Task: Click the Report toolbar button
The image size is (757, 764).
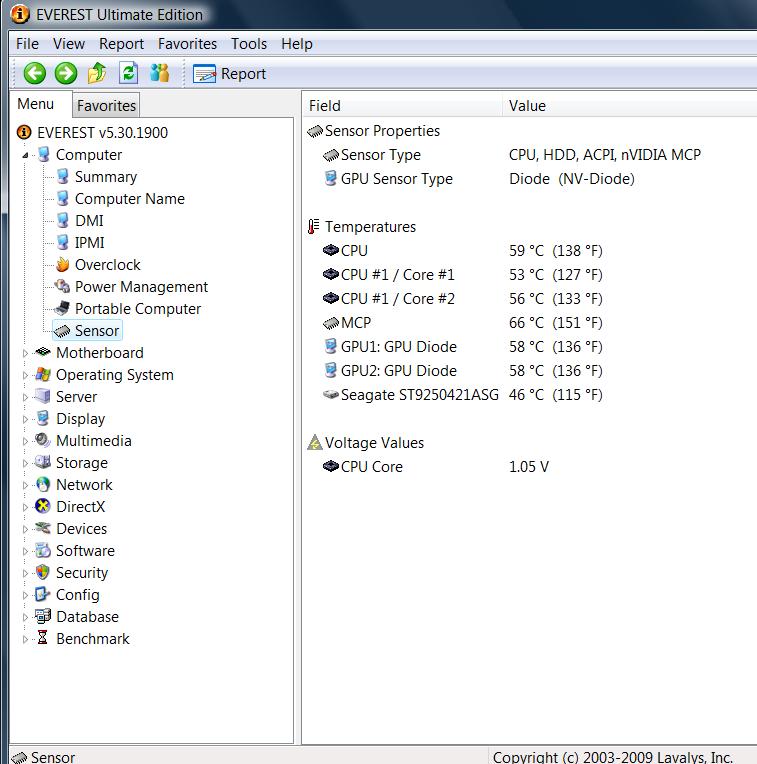Action: 229,74
